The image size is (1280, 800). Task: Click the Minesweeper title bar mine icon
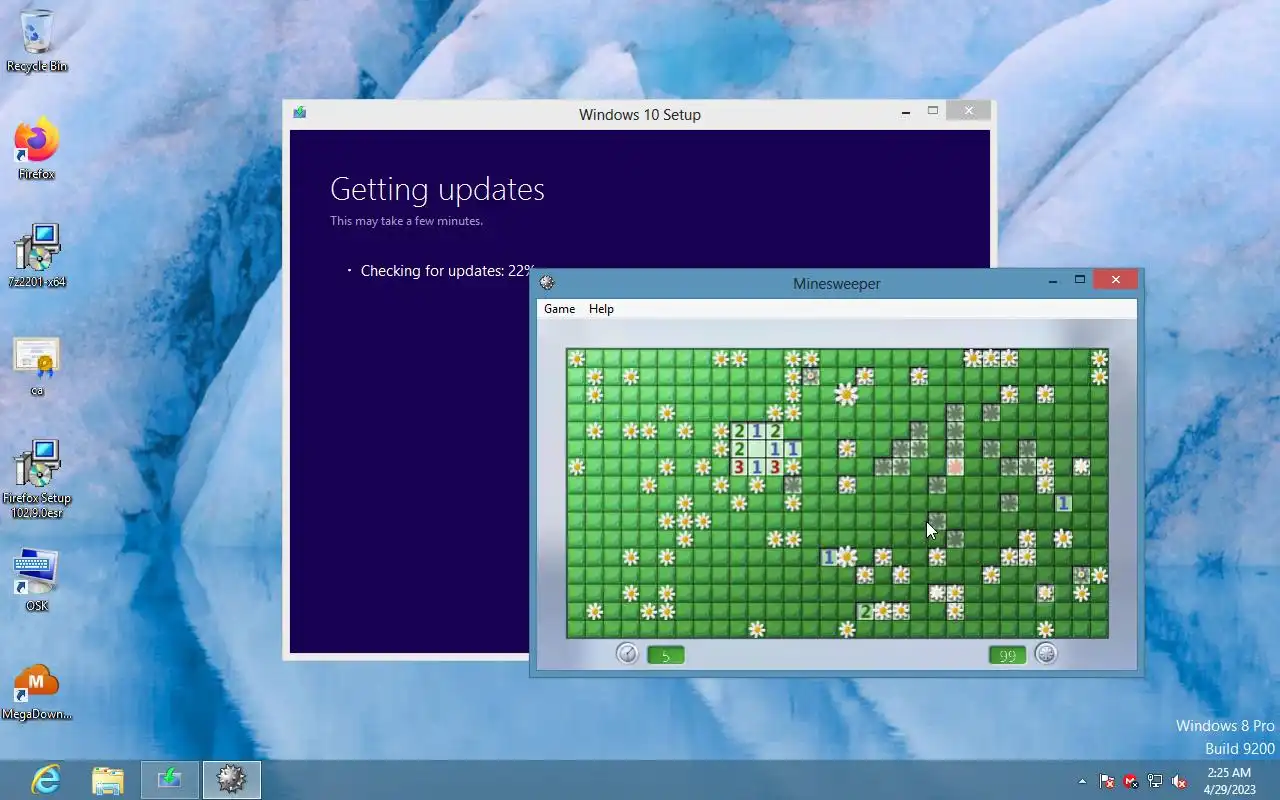tap(547, 283)
